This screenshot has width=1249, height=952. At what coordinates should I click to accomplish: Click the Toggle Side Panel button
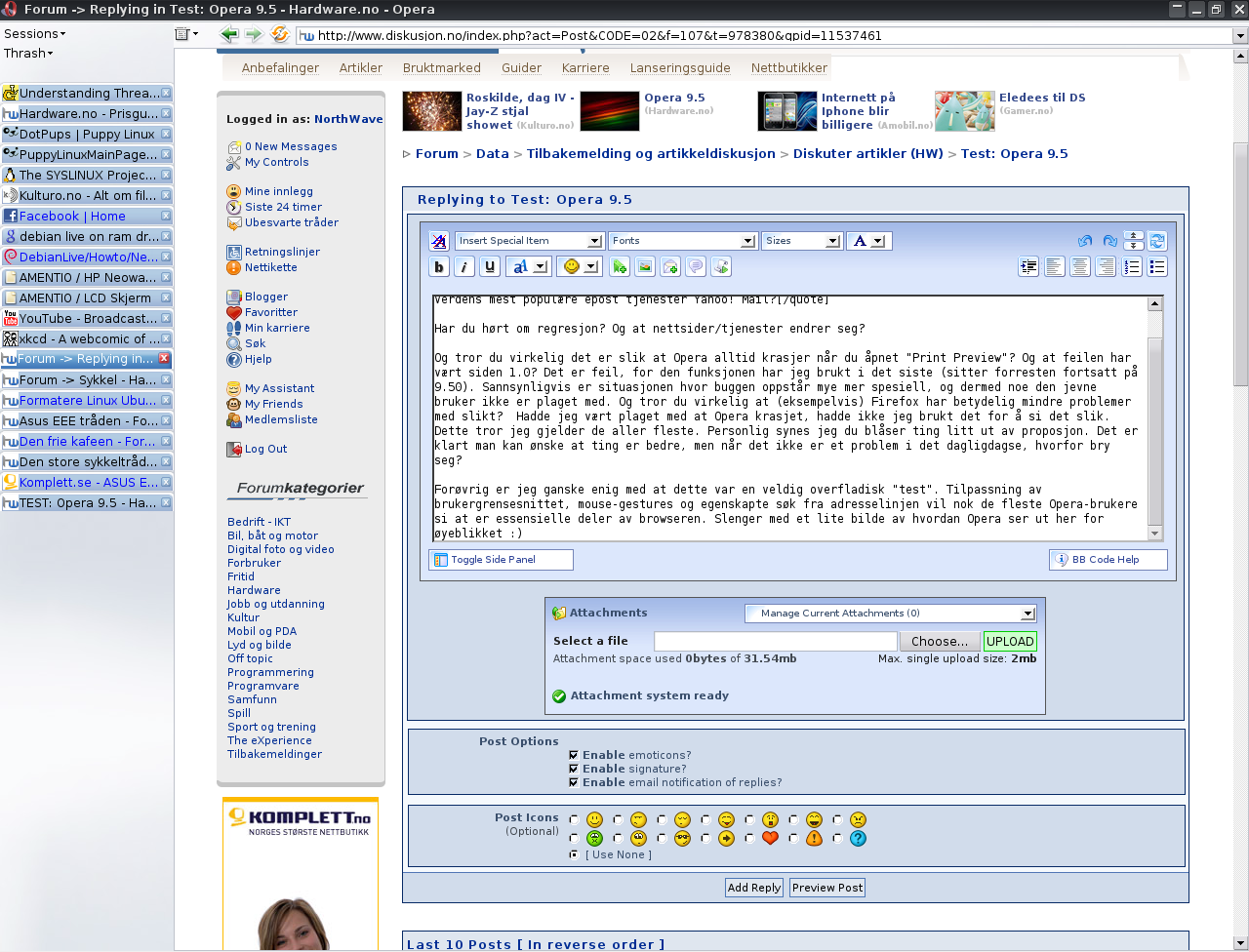coord(501,560)
